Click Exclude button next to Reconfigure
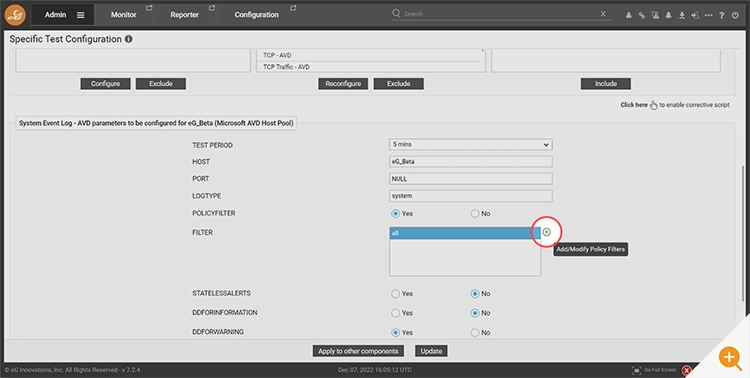Image resolution: width=750 pixels, height=378 pixels. coord(398,83)
